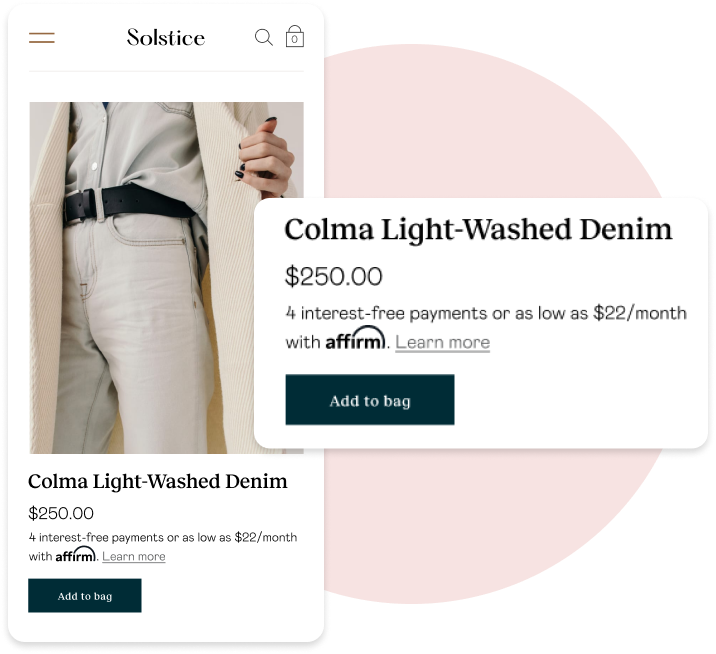Click 'Add to bag' in popup card
716x654 pixels.
tap(370, 400)
